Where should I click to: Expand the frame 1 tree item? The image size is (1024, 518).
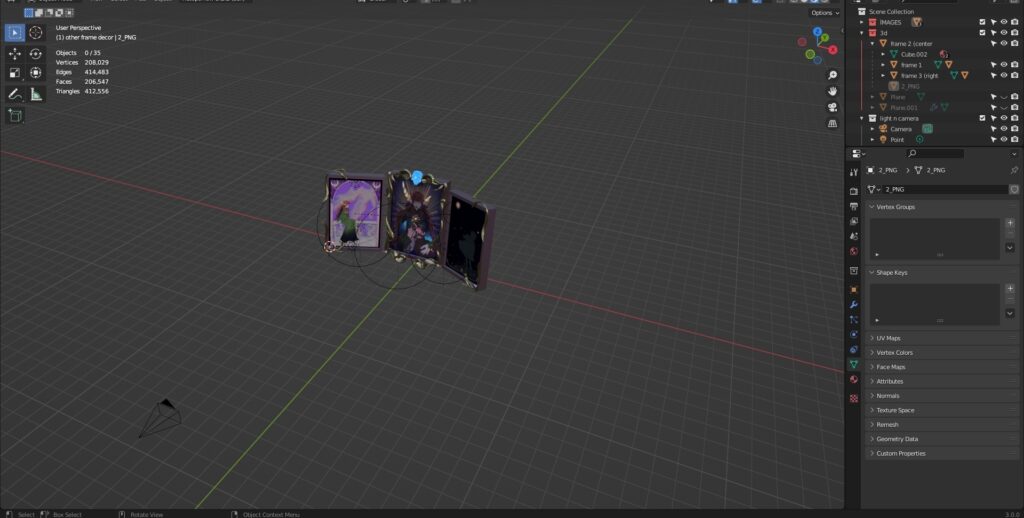tap(884, 65)
